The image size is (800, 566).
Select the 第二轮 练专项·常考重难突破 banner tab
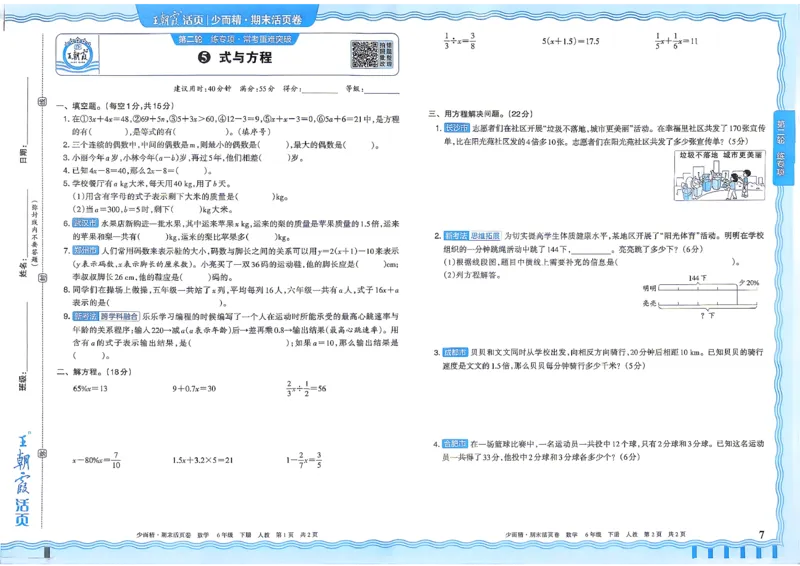click(x=235, y=39)
